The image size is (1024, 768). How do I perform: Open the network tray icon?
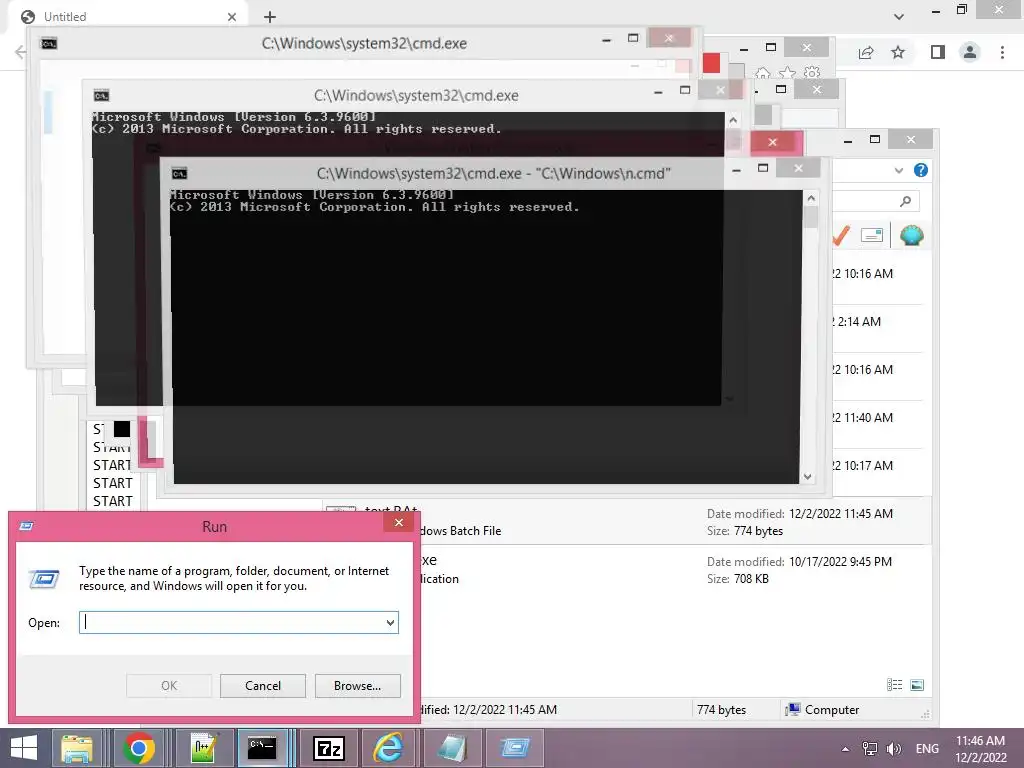click(x=870, y=749)
